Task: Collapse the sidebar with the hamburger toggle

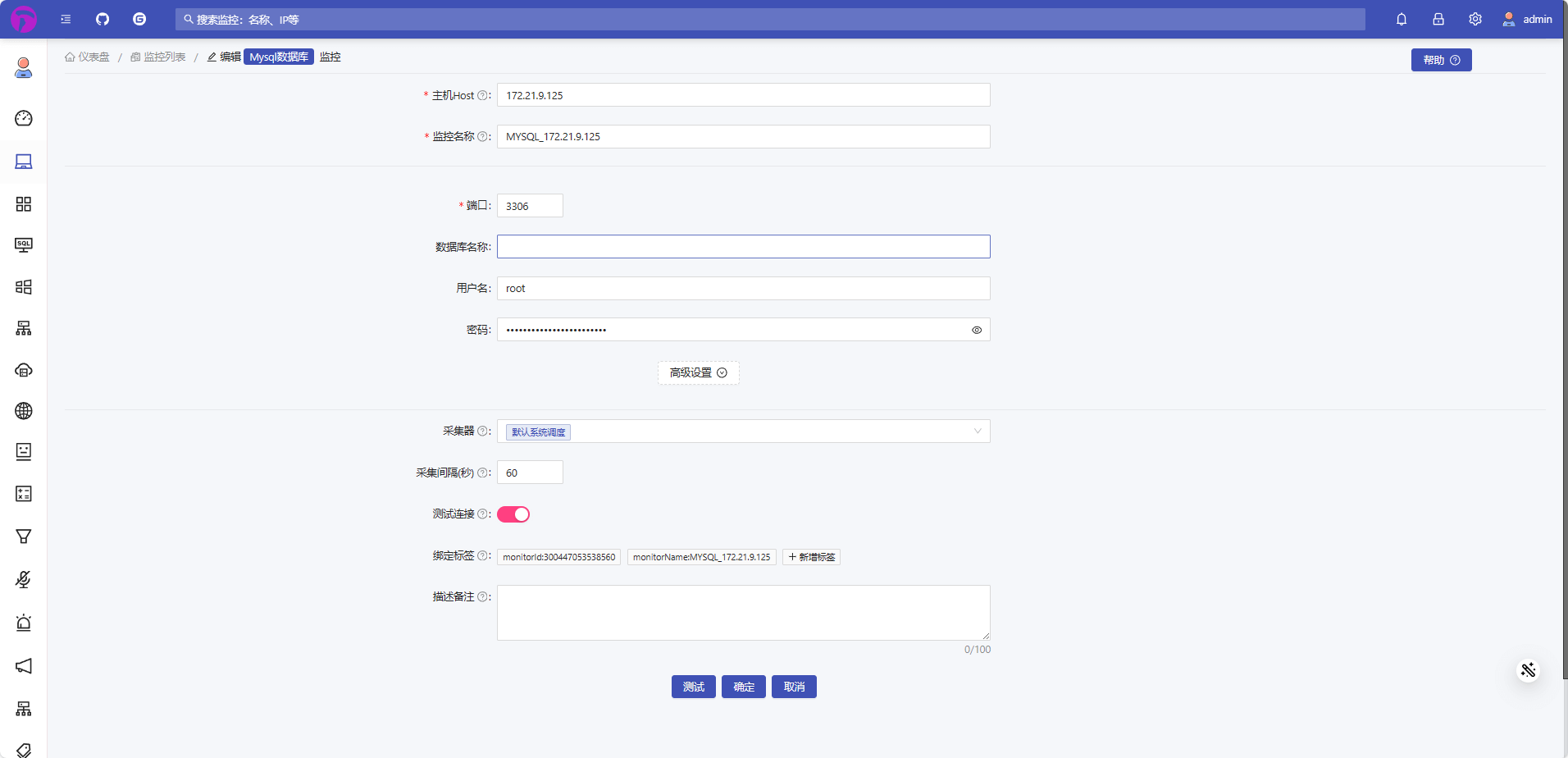Action: [66, 19]
